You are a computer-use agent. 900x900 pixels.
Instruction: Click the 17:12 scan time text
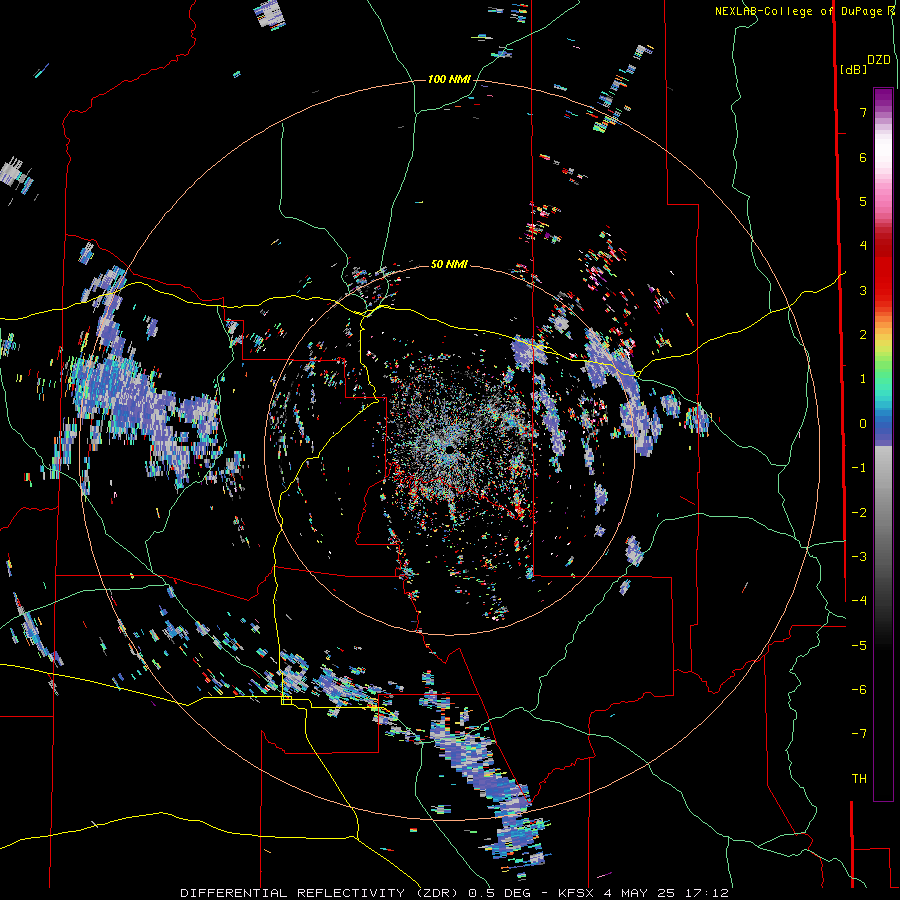[x=708, y=893]
